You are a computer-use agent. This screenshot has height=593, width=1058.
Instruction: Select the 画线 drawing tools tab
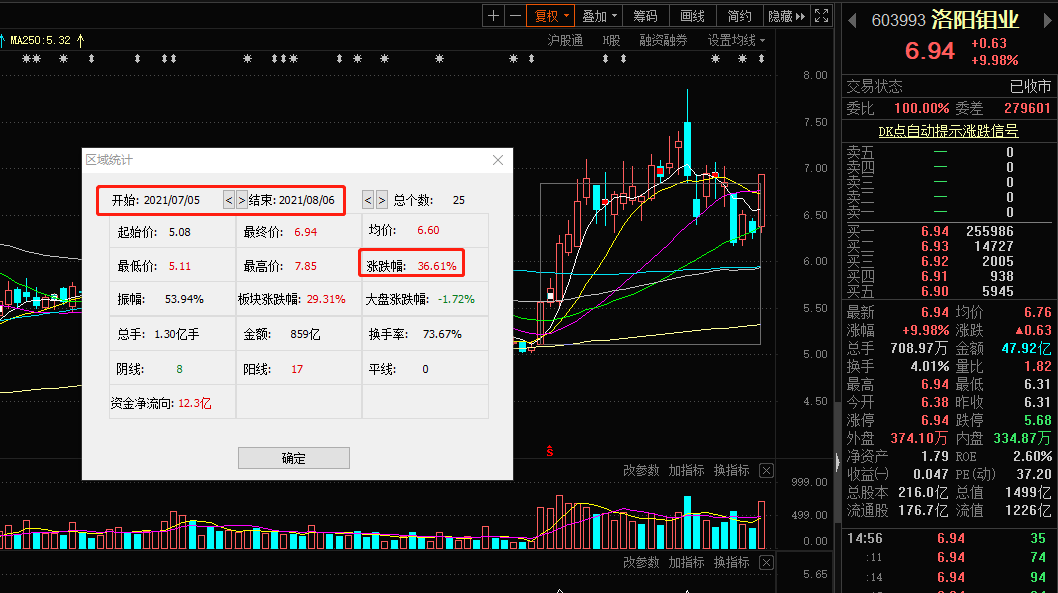692,15
